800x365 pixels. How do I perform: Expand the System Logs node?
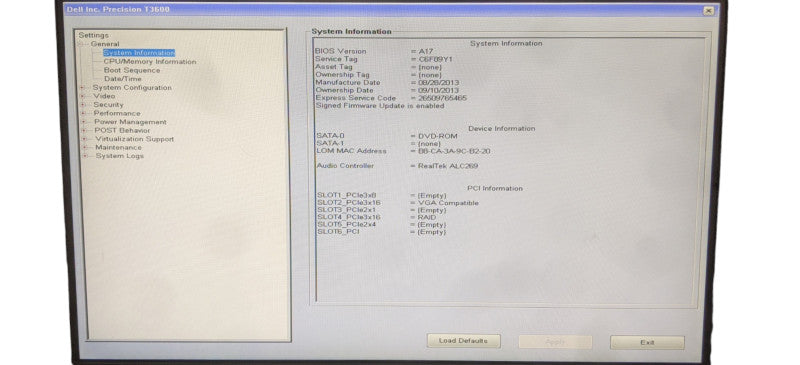click(85, 156)
